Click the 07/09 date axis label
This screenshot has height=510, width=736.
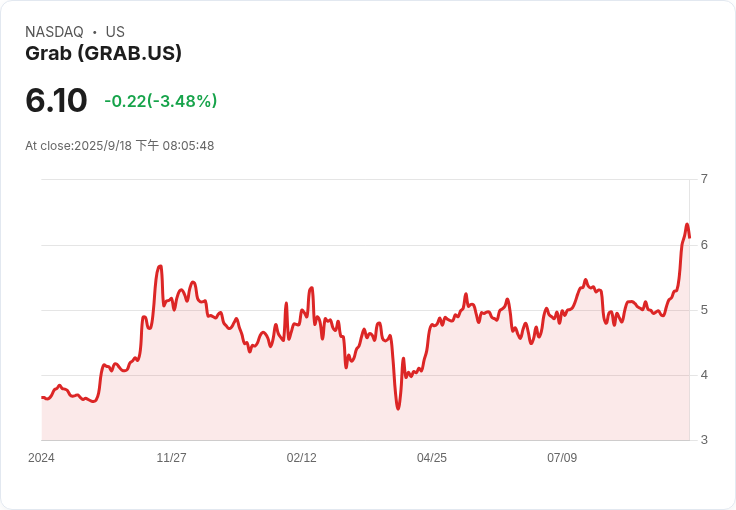pyautogui.click(x=562, y=458)
